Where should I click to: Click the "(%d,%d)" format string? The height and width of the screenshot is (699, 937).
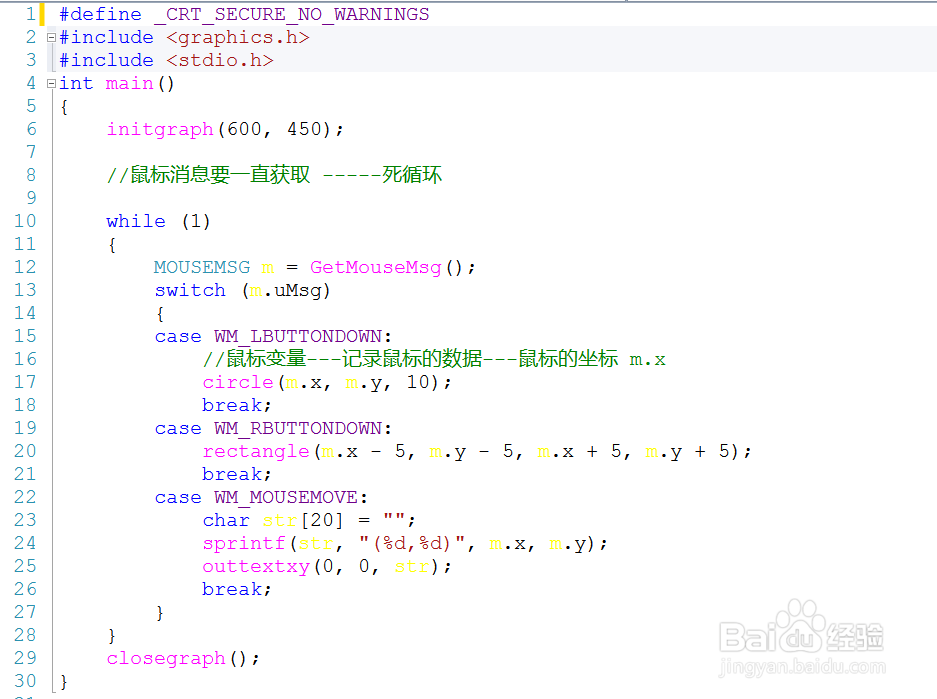coord(412,544)
